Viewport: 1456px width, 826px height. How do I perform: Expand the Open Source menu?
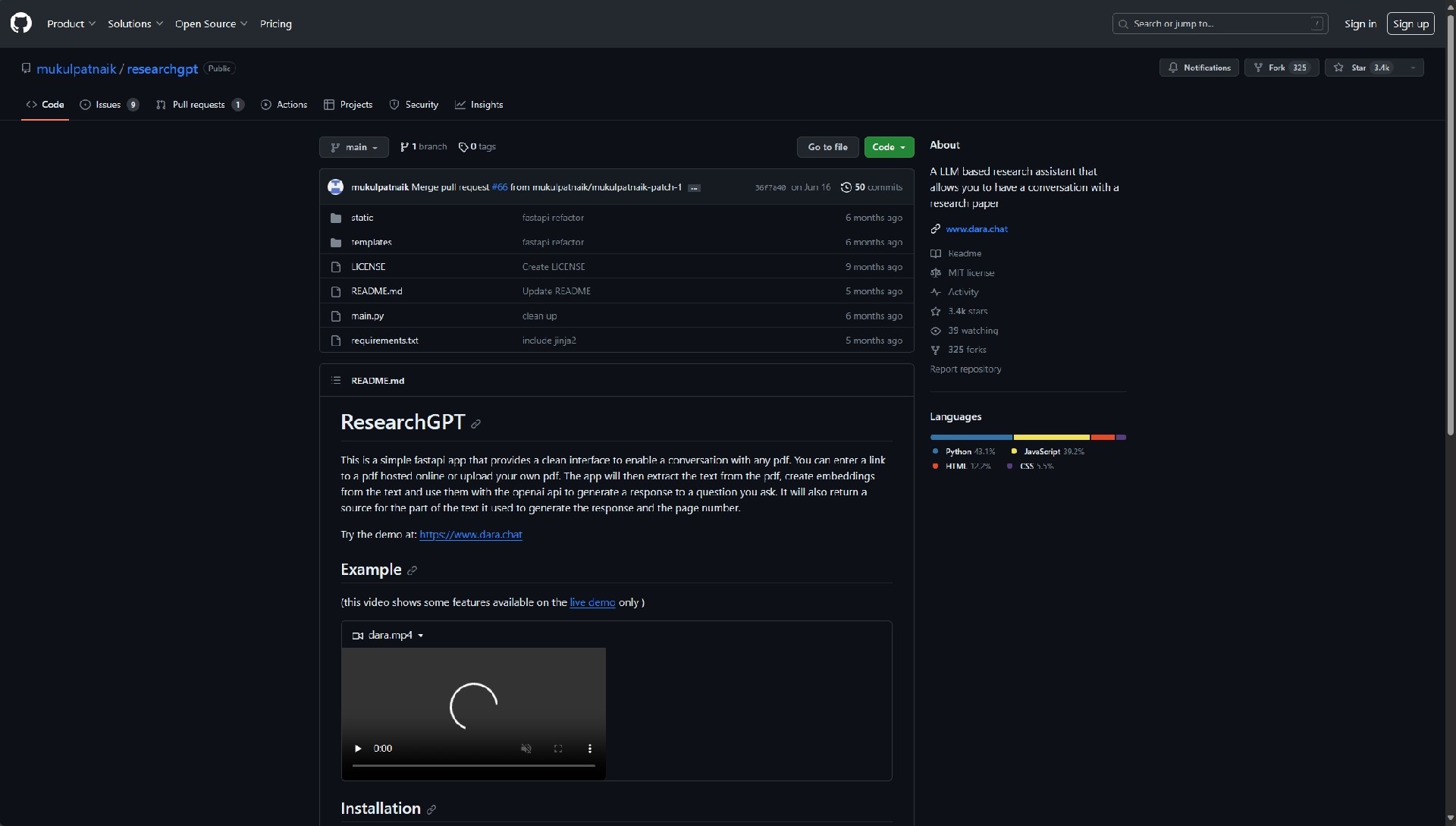click(211, 24)
